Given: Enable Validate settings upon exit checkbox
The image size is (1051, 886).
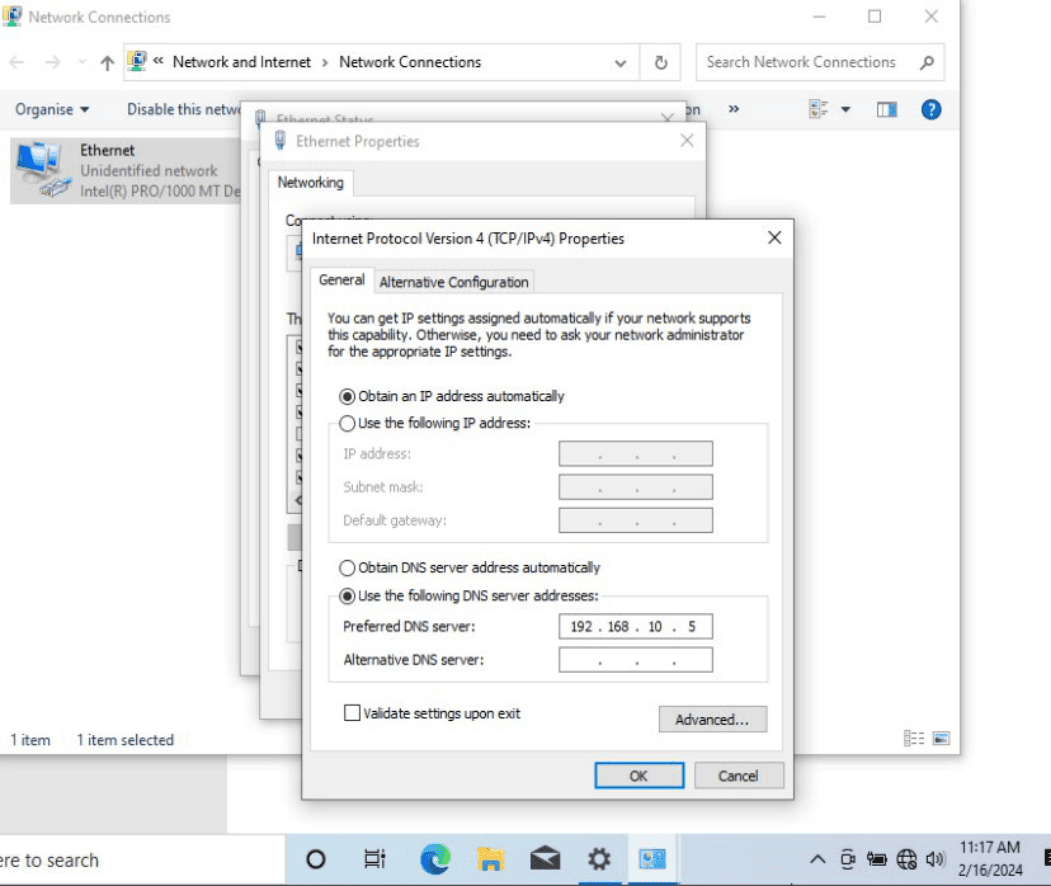Looking at the screenshot, I should (352, 713).
